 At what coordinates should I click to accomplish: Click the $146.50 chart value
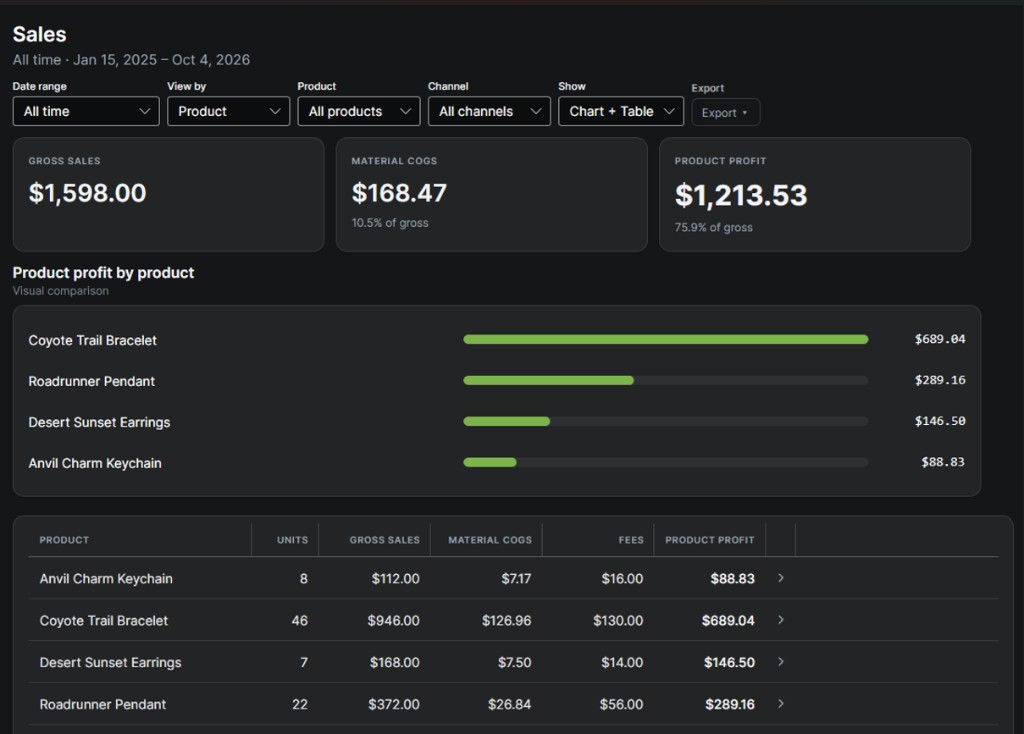click(x=940, y=421)
